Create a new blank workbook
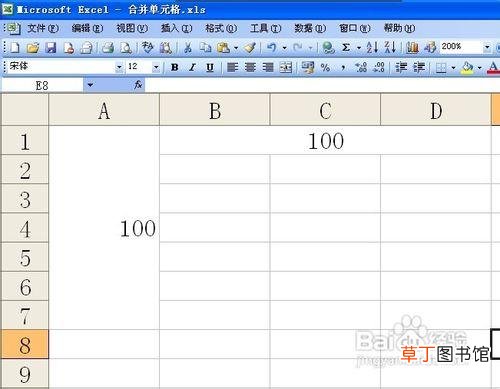The width and height of the screenshot is (500, 389). tap(15, 48)
